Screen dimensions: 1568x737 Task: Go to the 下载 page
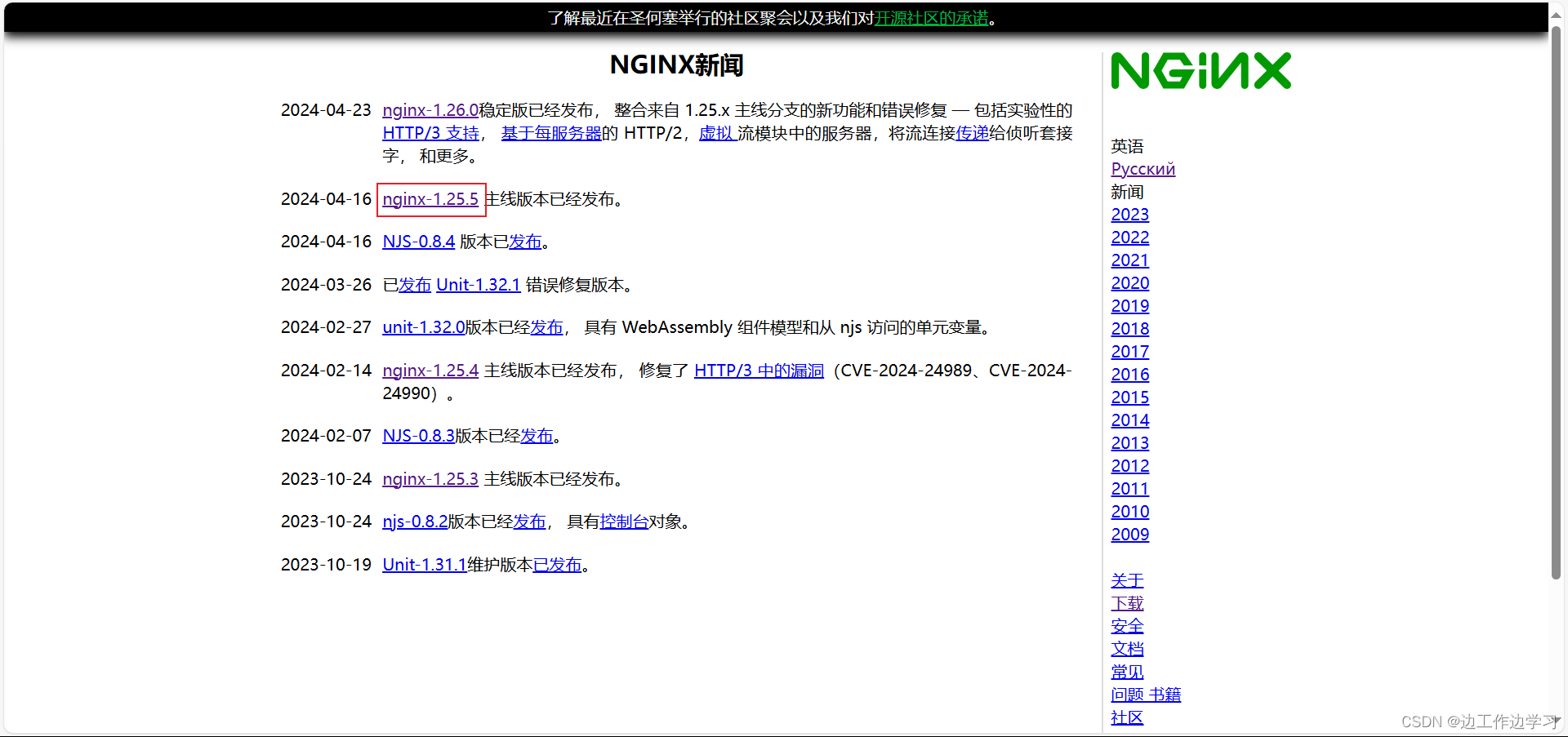coord(1127,603)
